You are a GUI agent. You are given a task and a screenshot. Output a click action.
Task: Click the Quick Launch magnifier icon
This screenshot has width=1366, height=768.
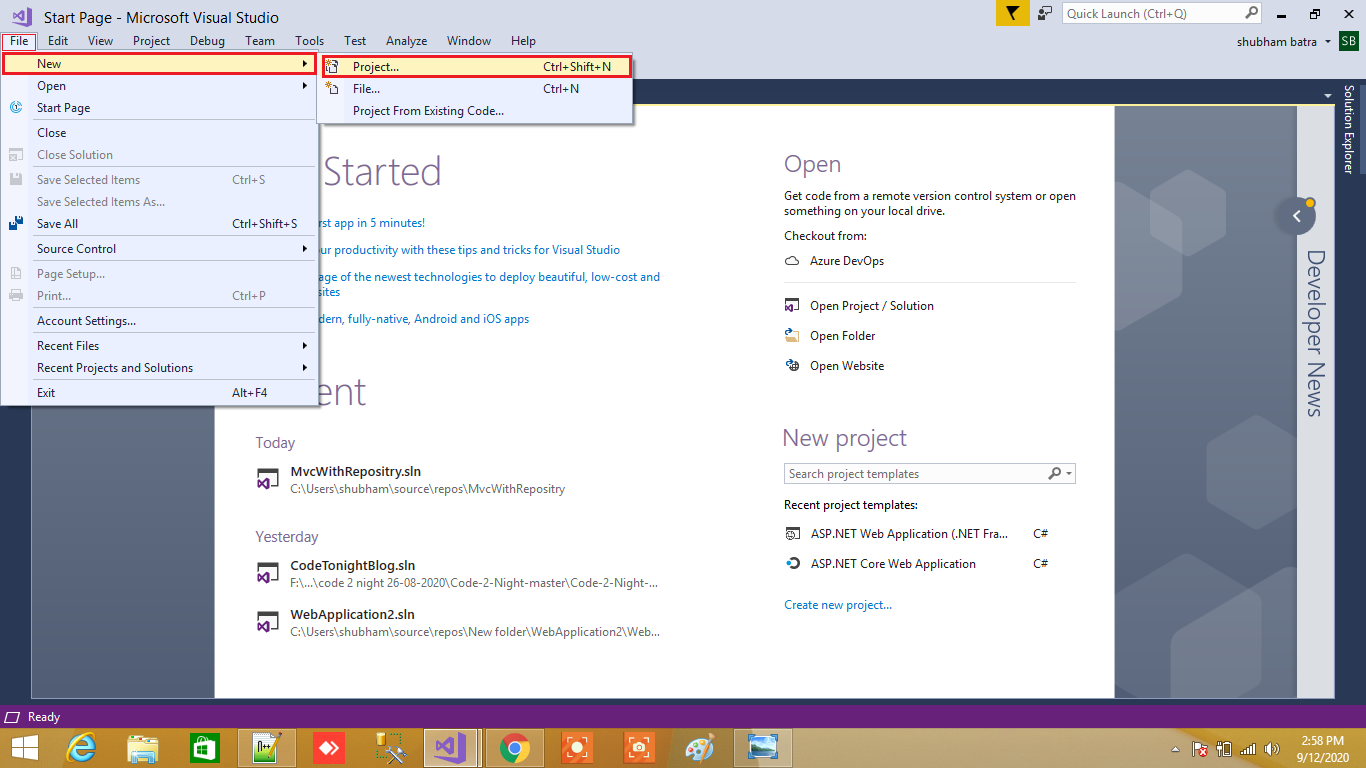(1252, 14)
